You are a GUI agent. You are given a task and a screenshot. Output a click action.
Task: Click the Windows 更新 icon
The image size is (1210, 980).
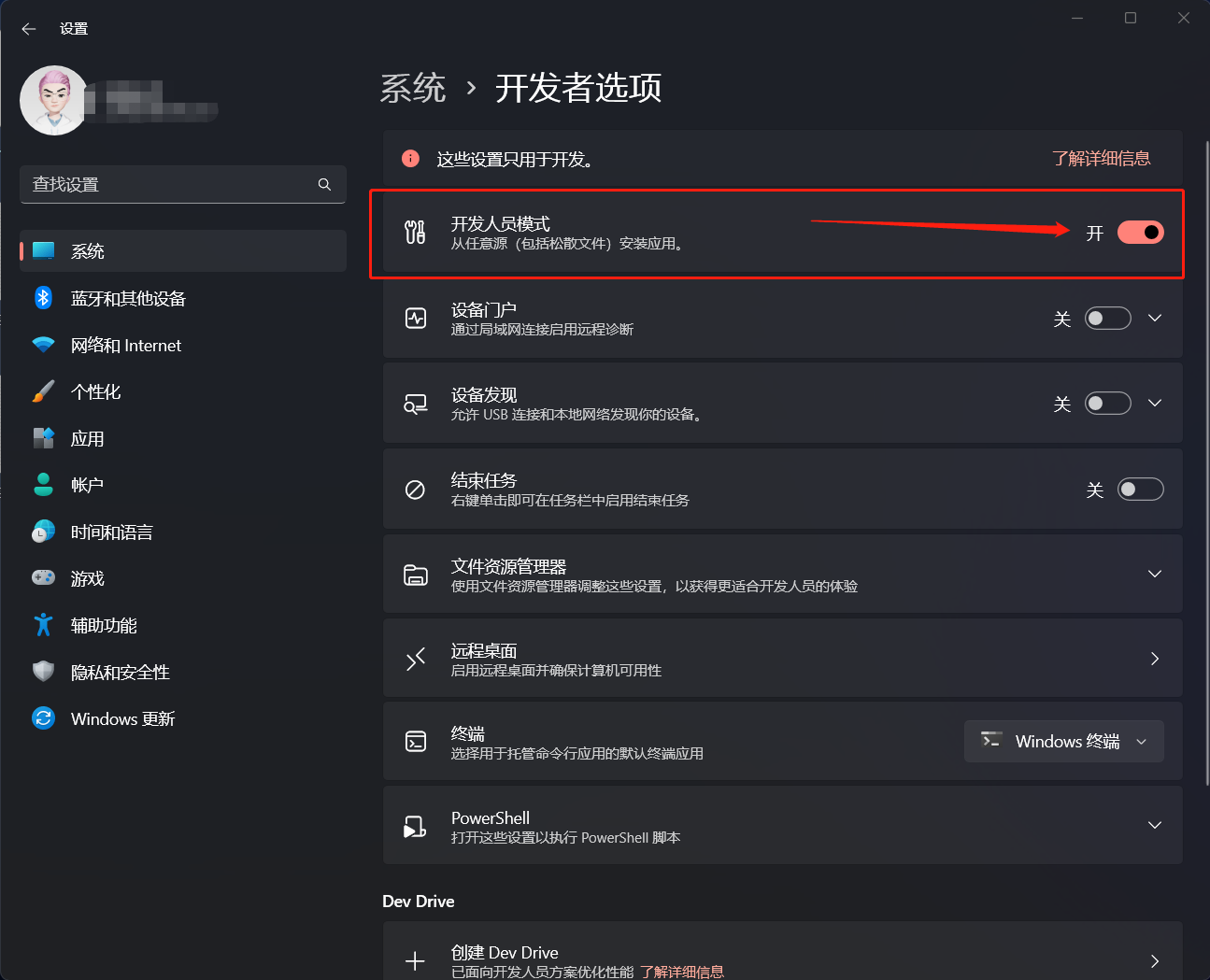[x=43, y=717]
